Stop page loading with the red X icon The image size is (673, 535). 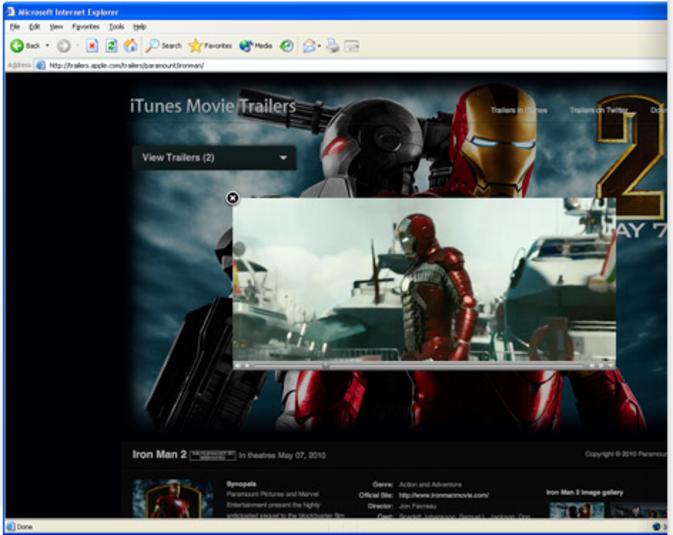[92, 46]
